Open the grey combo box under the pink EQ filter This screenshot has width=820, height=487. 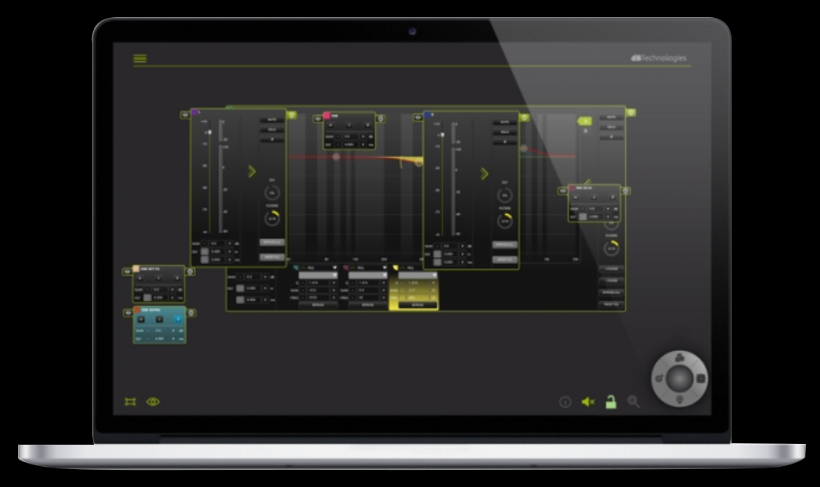click(368, 275)
